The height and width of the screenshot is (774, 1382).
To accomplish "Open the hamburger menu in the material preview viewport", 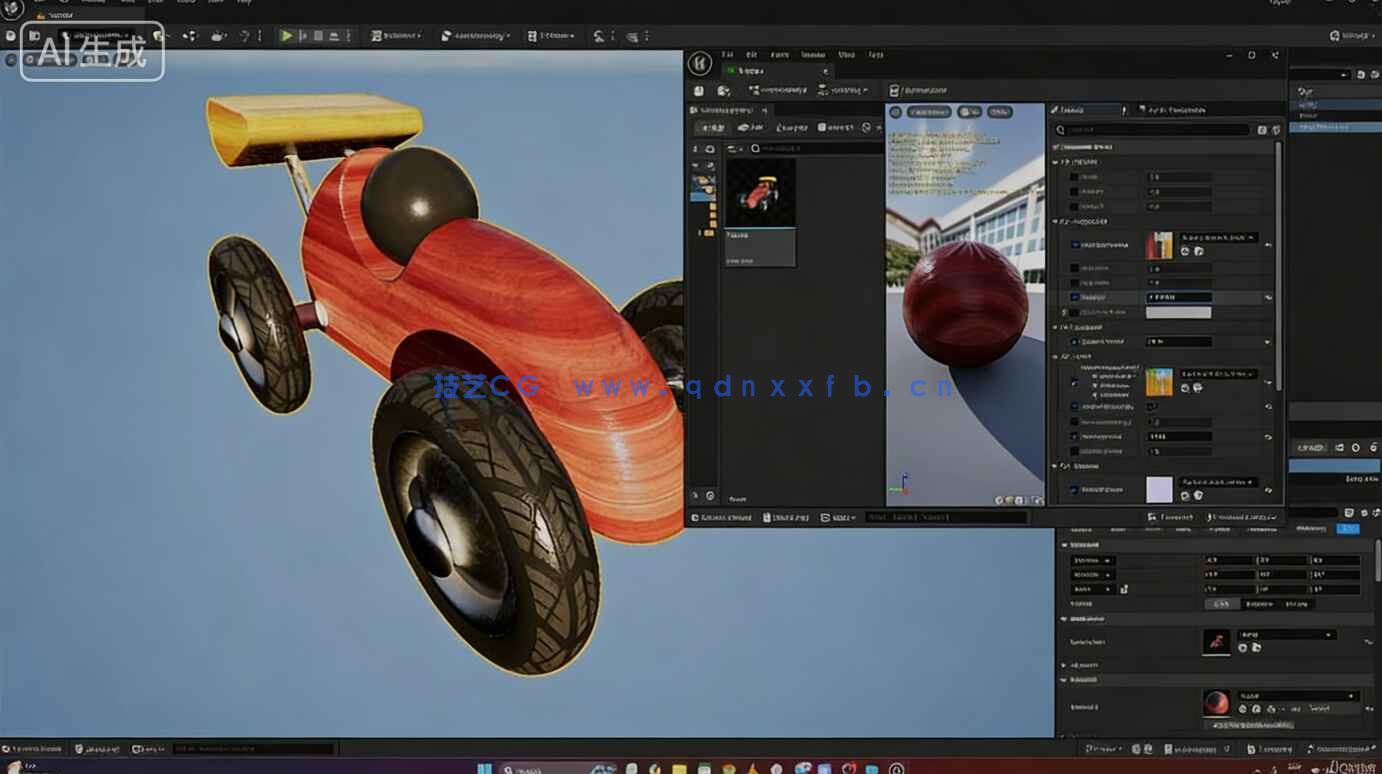I will [896, 112].
